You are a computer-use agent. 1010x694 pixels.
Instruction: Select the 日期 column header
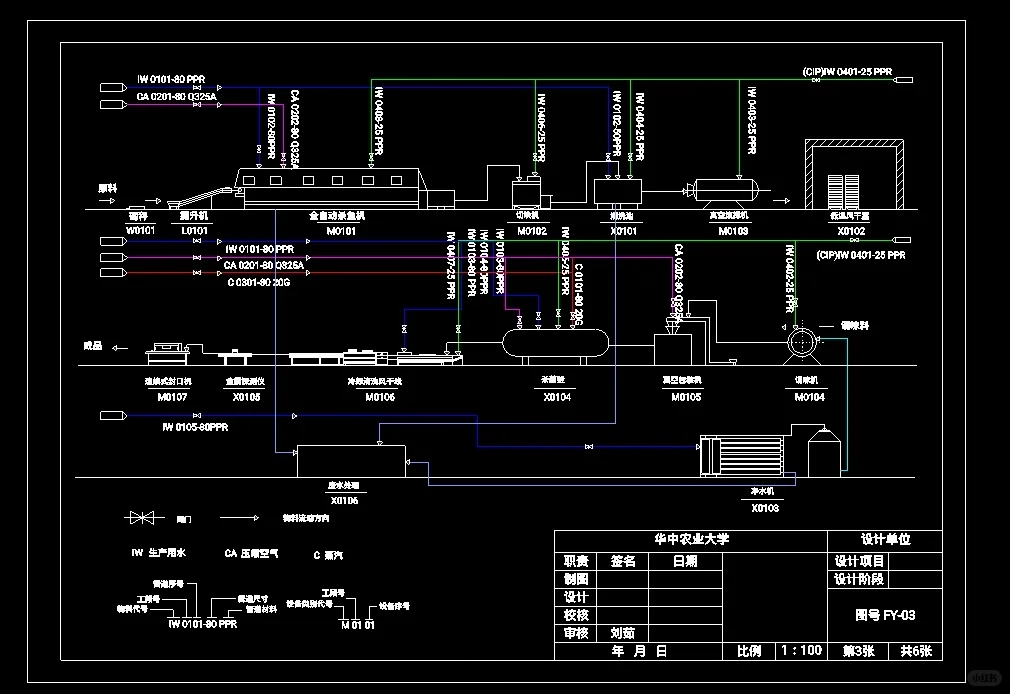coord(685,561)
